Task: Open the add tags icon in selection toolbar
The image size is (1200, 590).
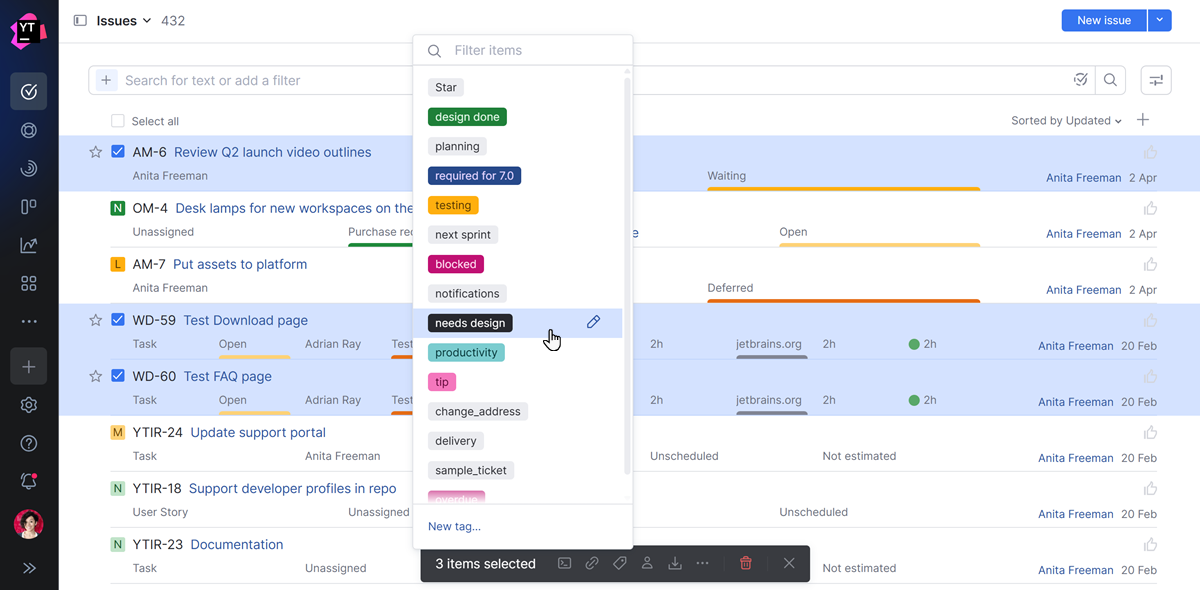Action: (619, 563)
